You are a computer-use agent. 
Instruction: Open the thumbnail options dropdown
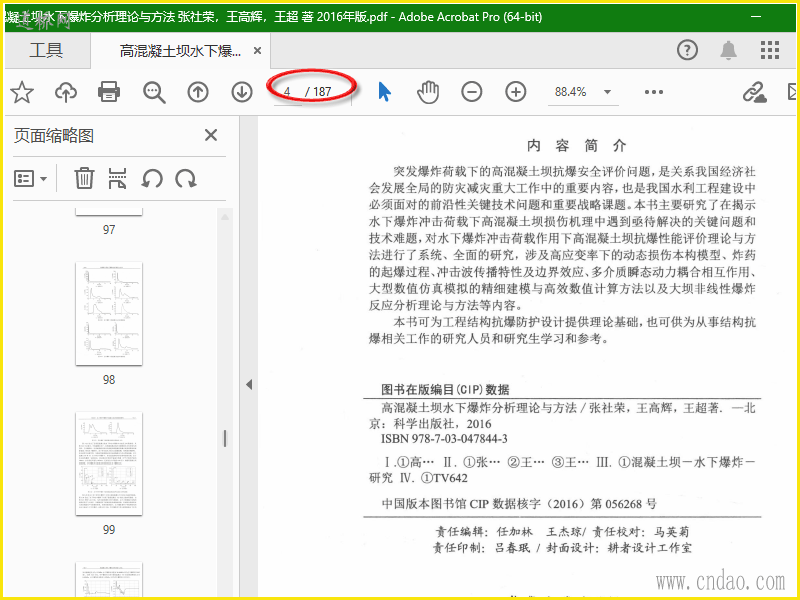click(x=30, y=179)
